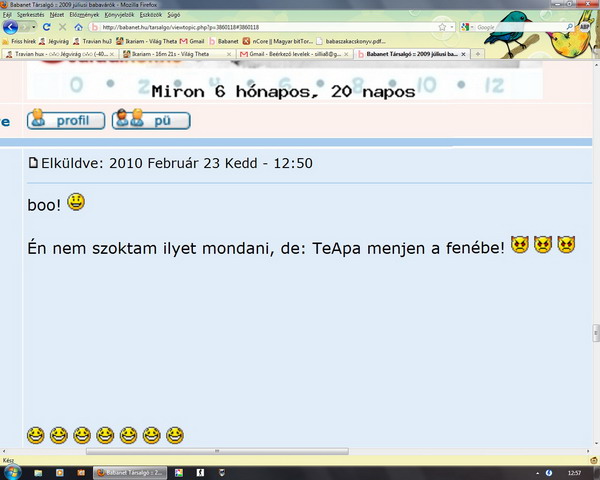Click the first angry devil emoticon
The image size is (600, 480).
pyautogui.click(x=520, y=244)
